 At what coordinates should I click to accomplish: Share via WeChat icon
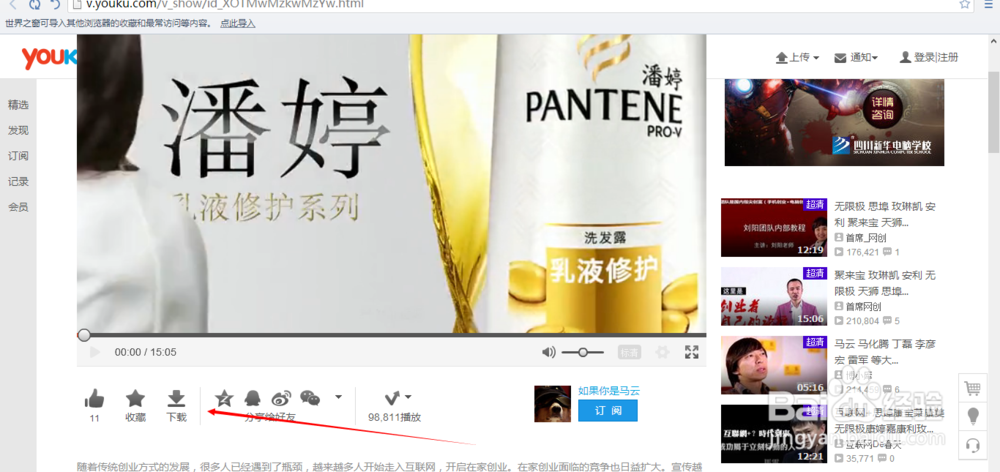[310, 399]
